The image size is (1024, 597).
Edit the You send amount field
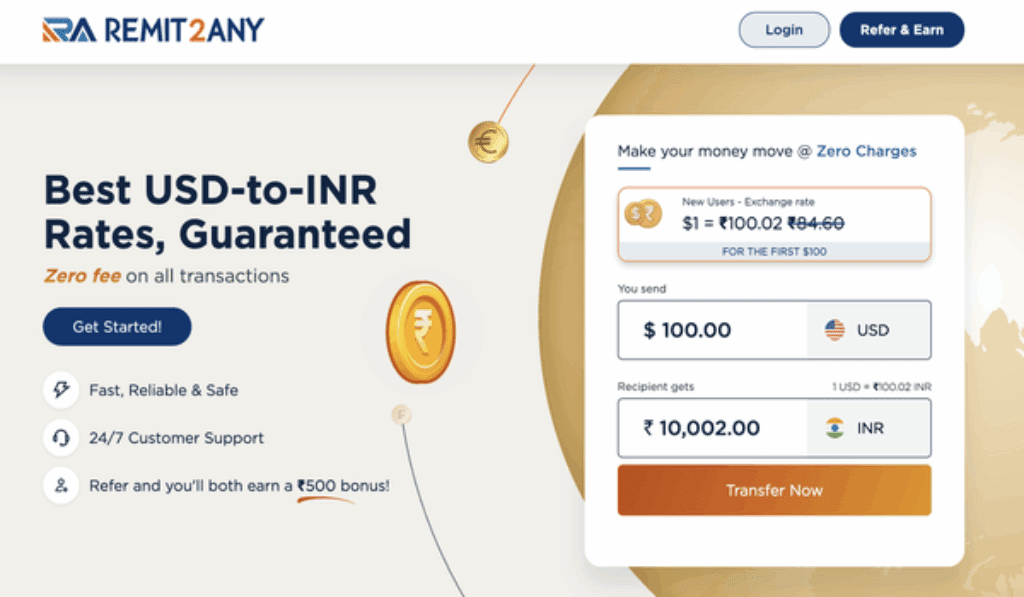pos(712,330)
